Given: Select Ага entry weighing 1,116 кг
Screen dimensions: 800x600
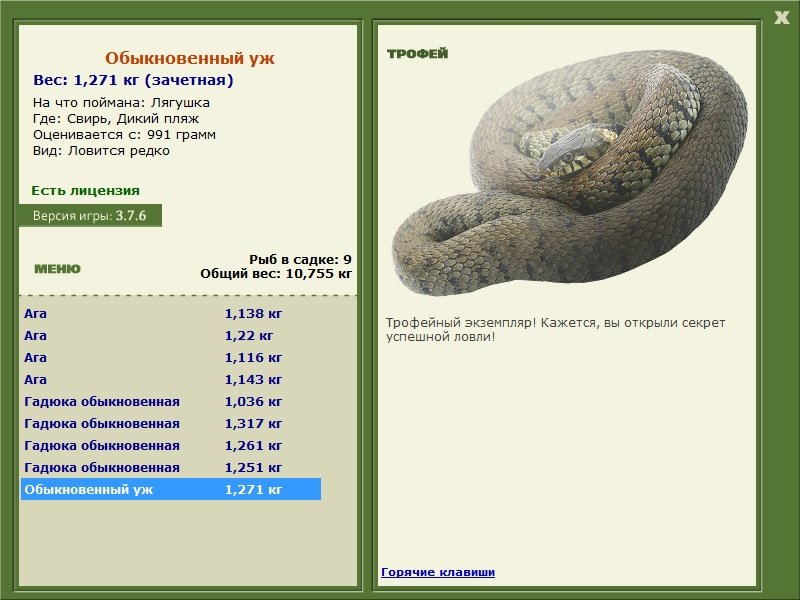Looking at the screenshot, I should [171, 357].
